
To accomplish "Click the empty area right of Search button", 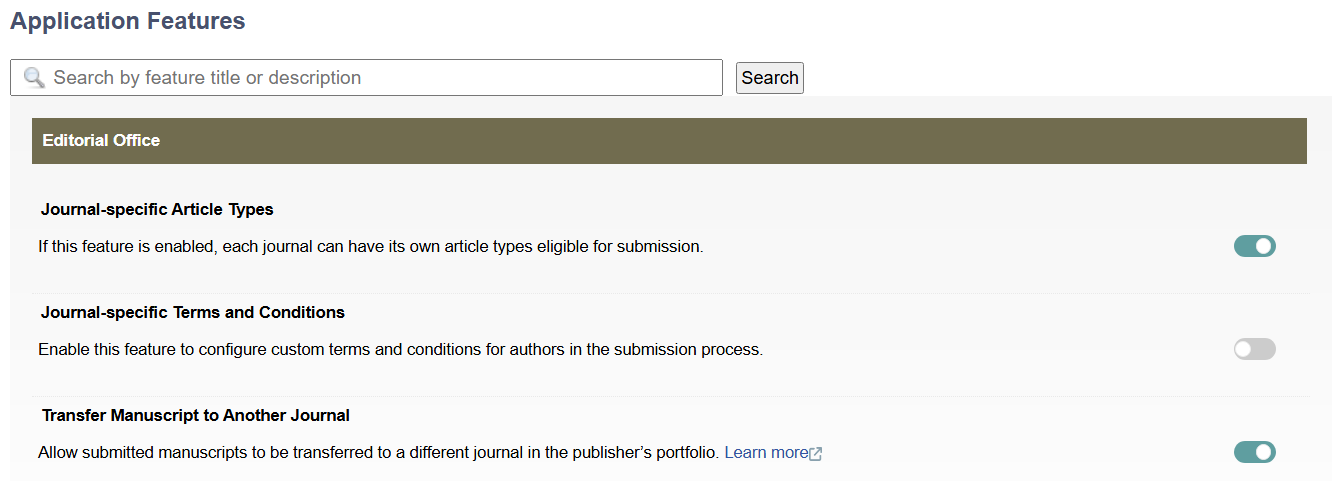I will (1060, 78).
